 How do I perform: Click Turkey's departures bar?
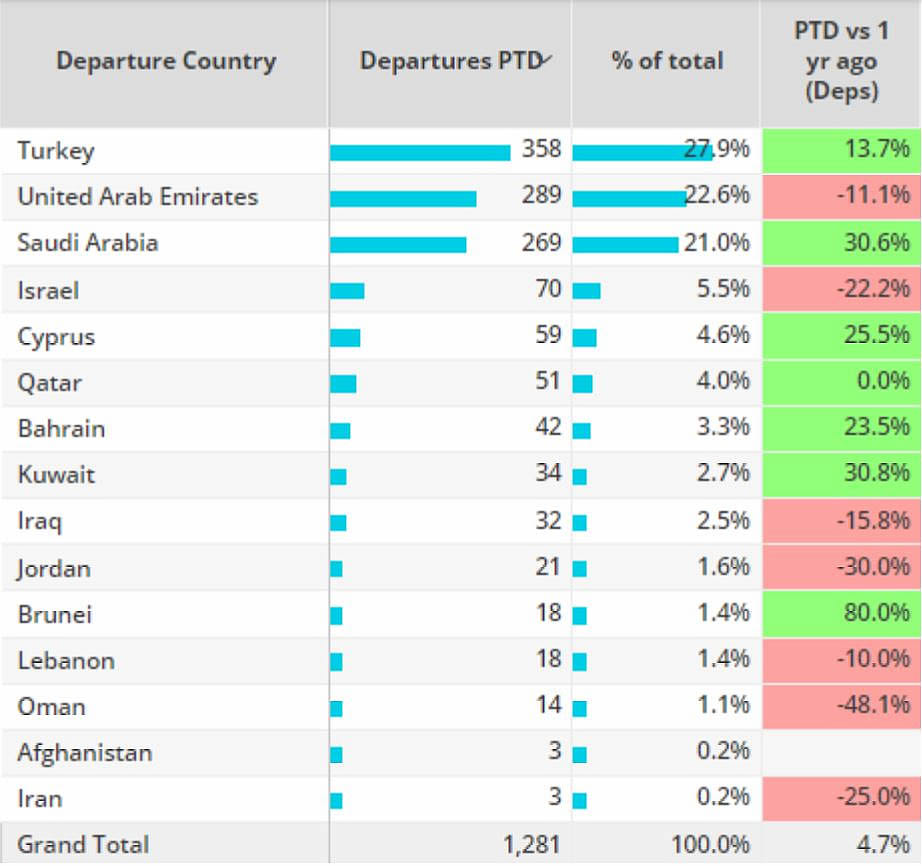tap(420, 152)
